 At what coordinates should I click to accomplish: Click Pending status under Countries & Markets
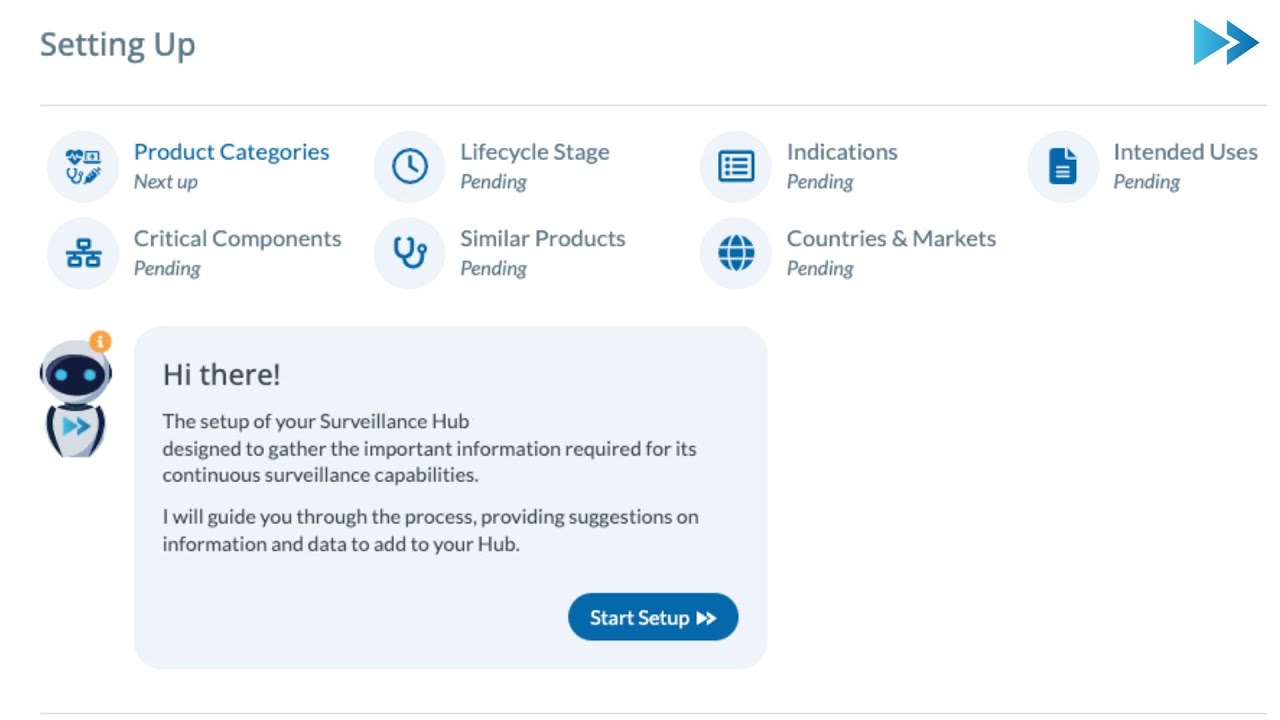(x=820, y=269)
